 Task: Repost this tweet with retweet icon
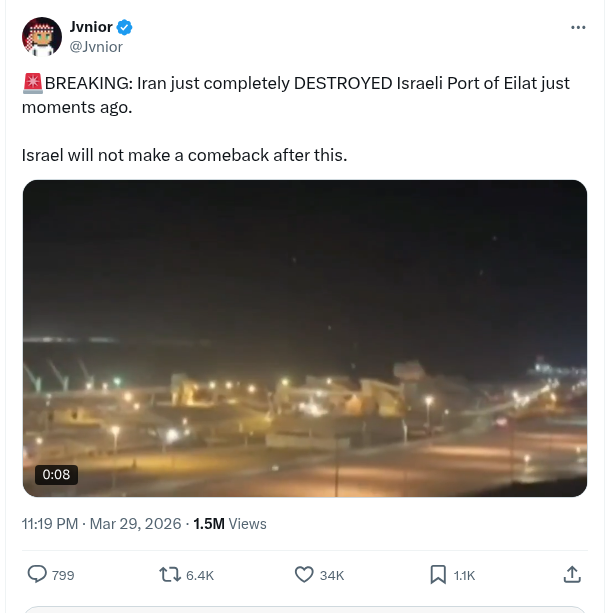(x=170, y=574)
